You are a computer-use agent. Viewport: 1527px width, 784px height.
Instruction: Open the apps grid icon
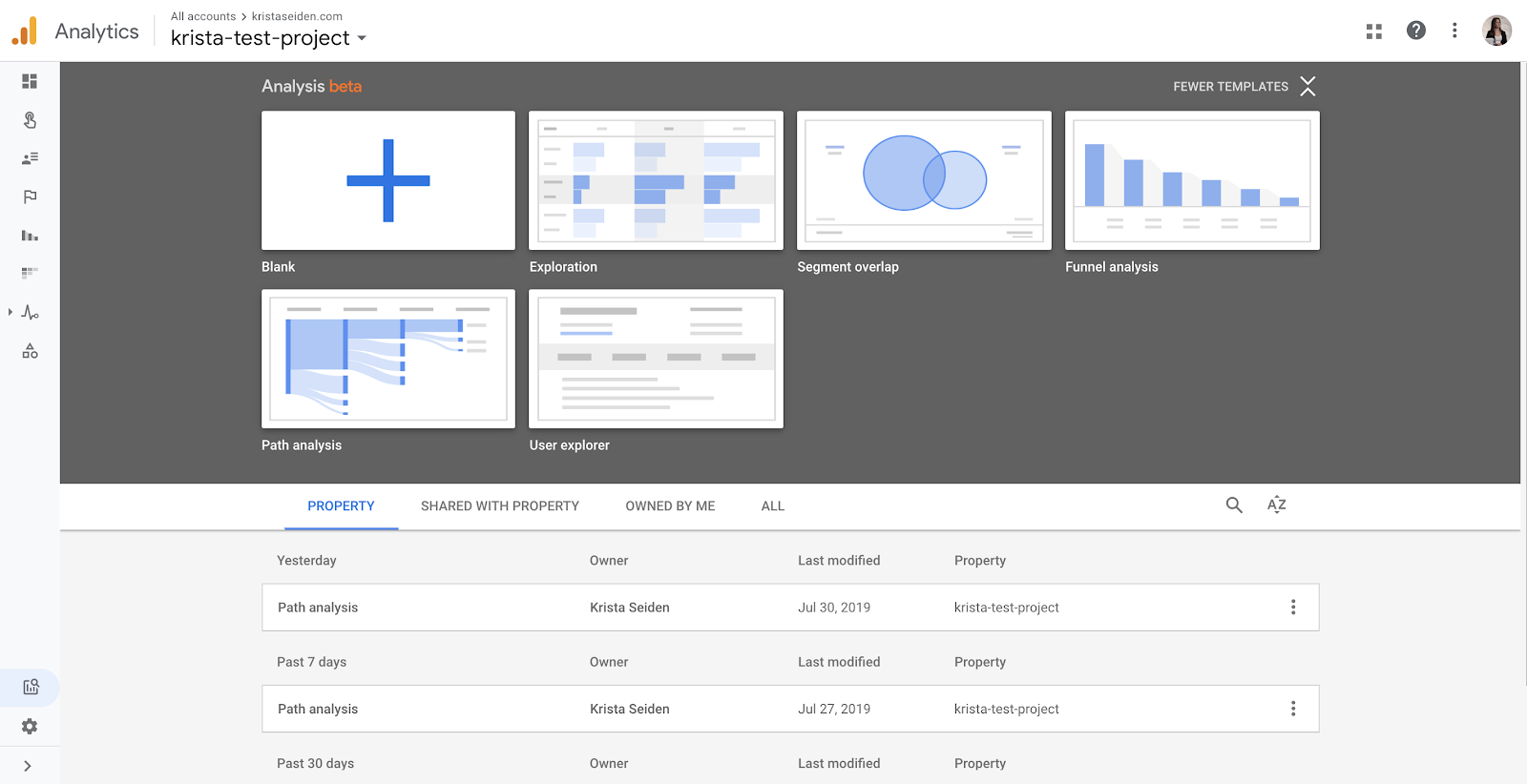pos(1374,31)
